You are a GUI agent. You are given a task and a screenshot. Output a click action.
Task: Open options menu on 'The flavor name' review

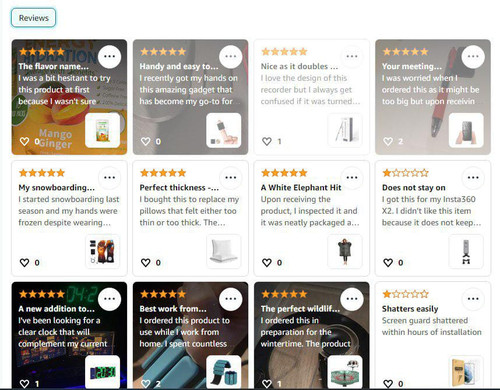109,56
